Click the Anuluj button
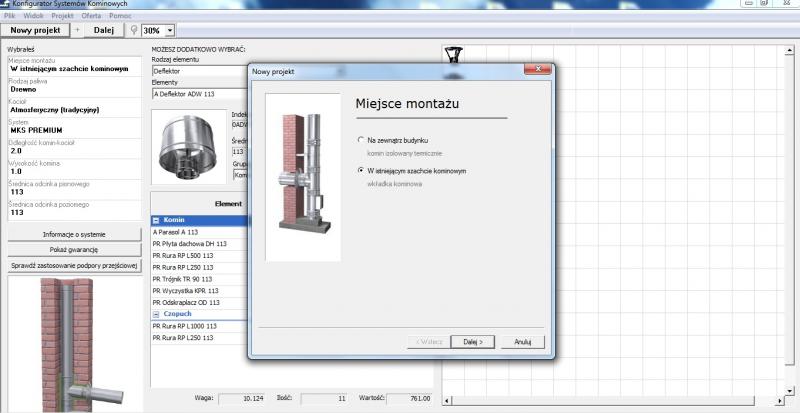Image resolution: width=800 pixels, height=413 pixels. click(x=522, y=341)
